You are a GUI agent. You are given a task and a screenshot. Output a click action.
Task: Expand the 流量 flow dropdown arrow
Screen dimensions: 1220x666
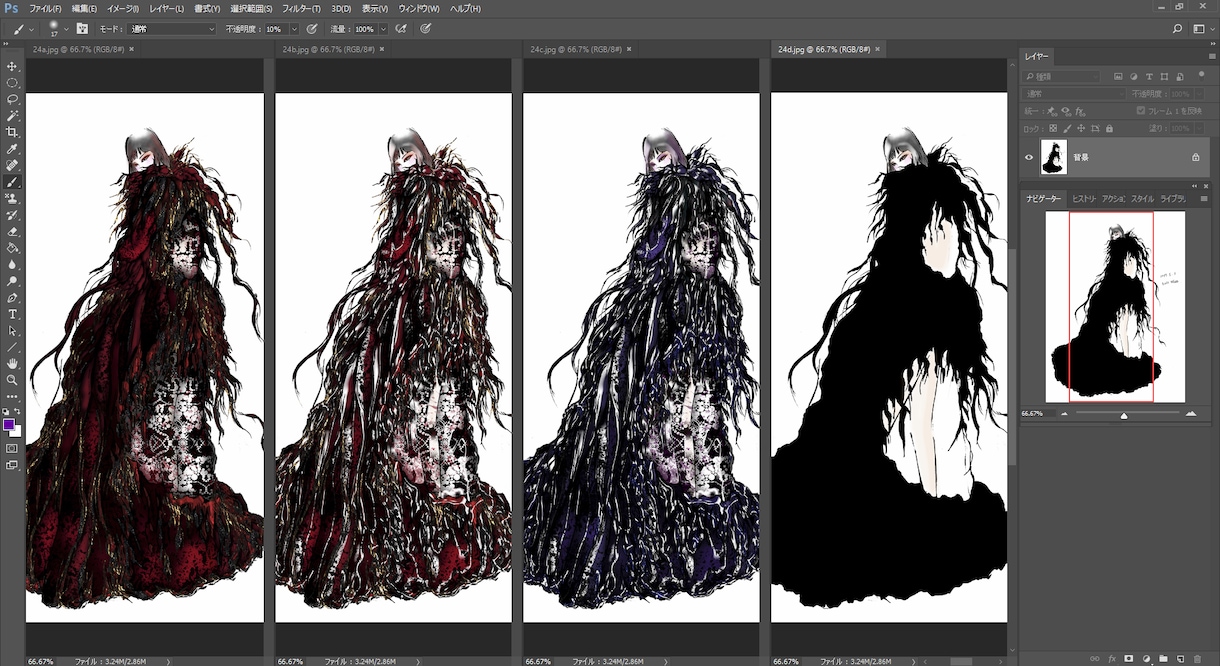coord(383,29)
